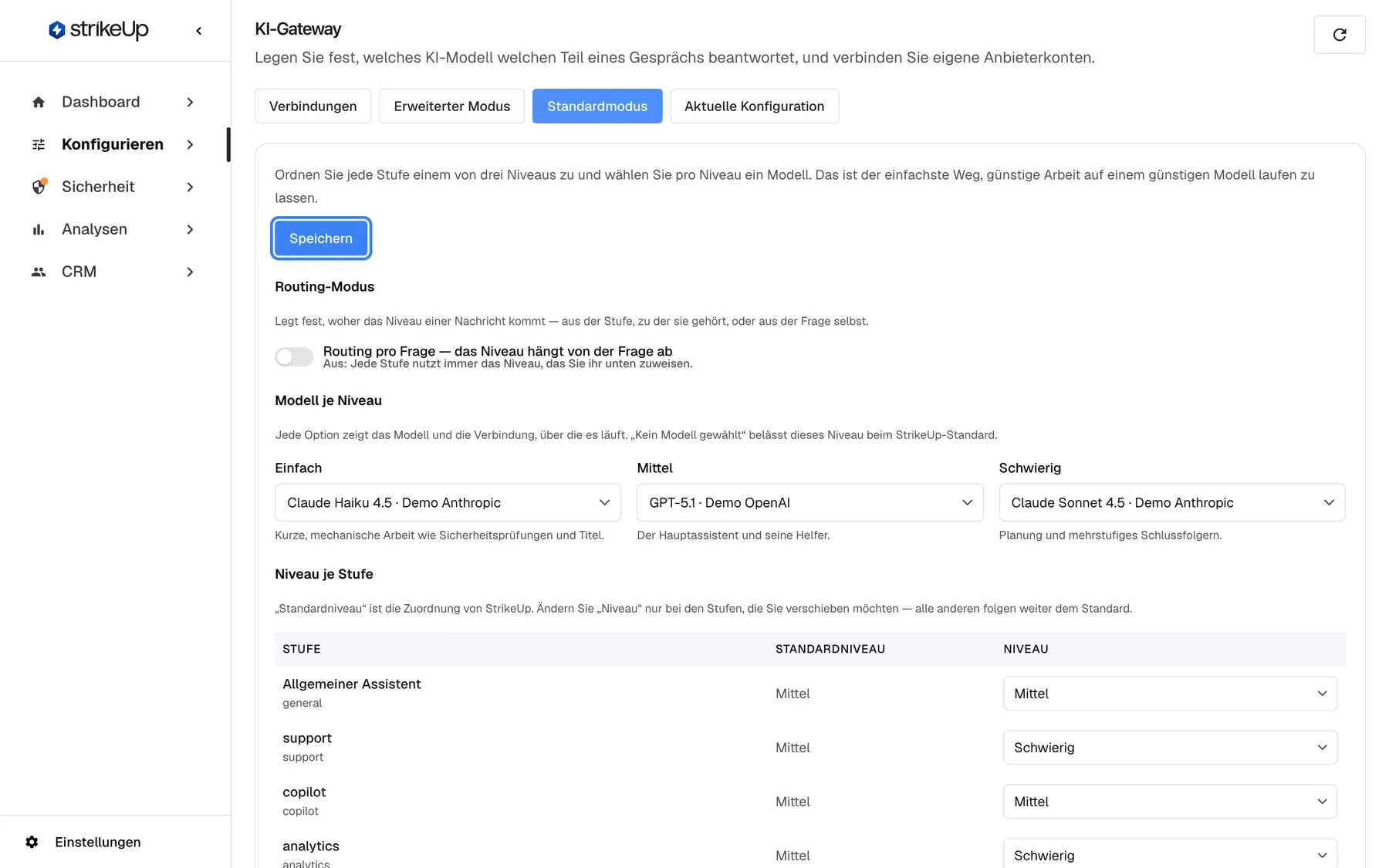Click the strikeUp logo

[98, 30]
